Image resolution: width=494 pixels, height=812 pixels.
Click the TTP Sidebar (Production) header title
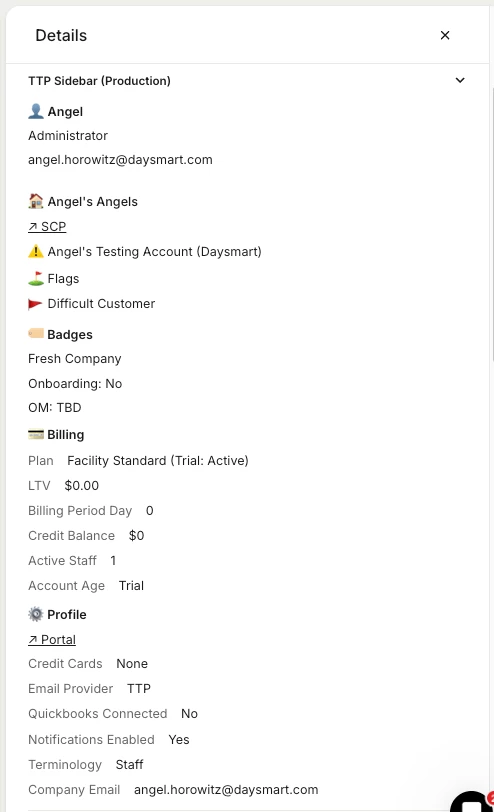click(99, 81)
